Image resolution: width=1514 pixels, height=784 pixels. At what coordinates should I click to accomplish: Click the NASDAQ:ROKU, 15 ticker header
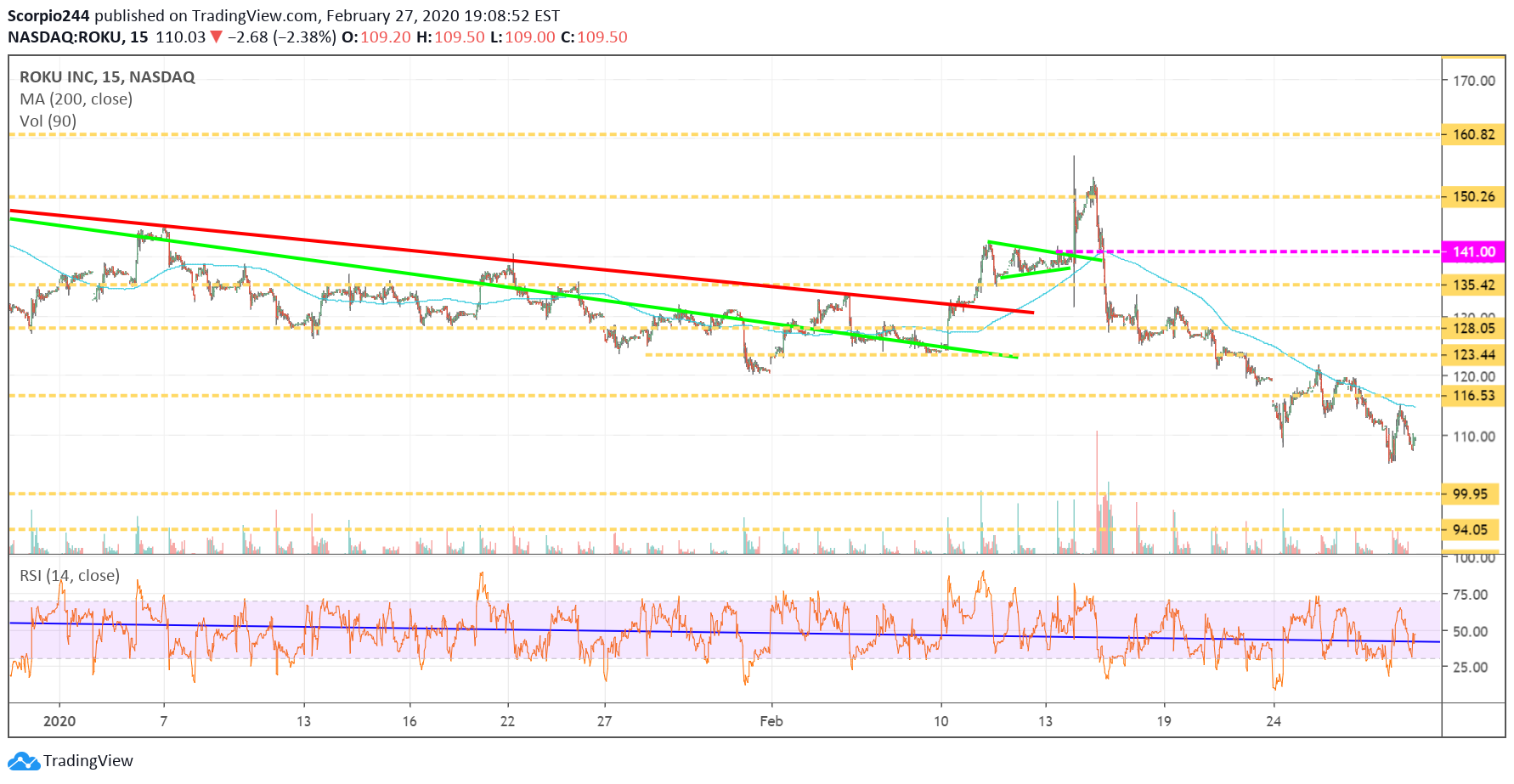78,37
